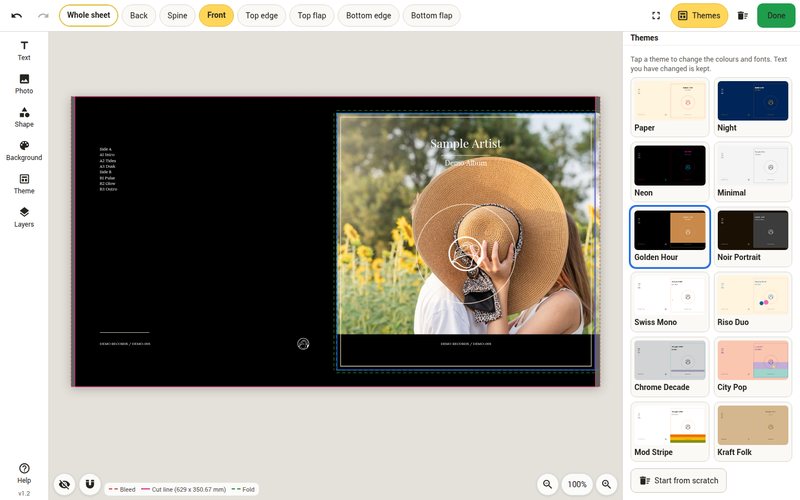
Task: Open Help
Action: tap(24, 473)
